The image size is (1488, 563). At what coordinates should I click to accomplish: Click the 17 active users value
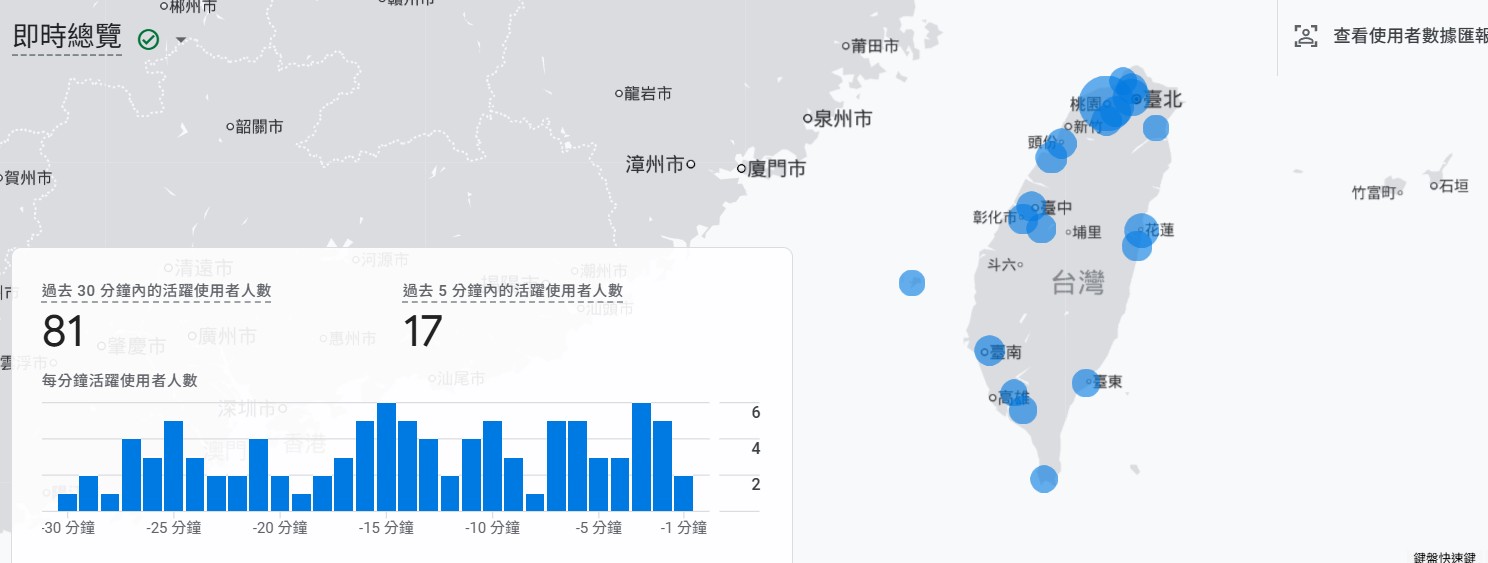[422, 332]
